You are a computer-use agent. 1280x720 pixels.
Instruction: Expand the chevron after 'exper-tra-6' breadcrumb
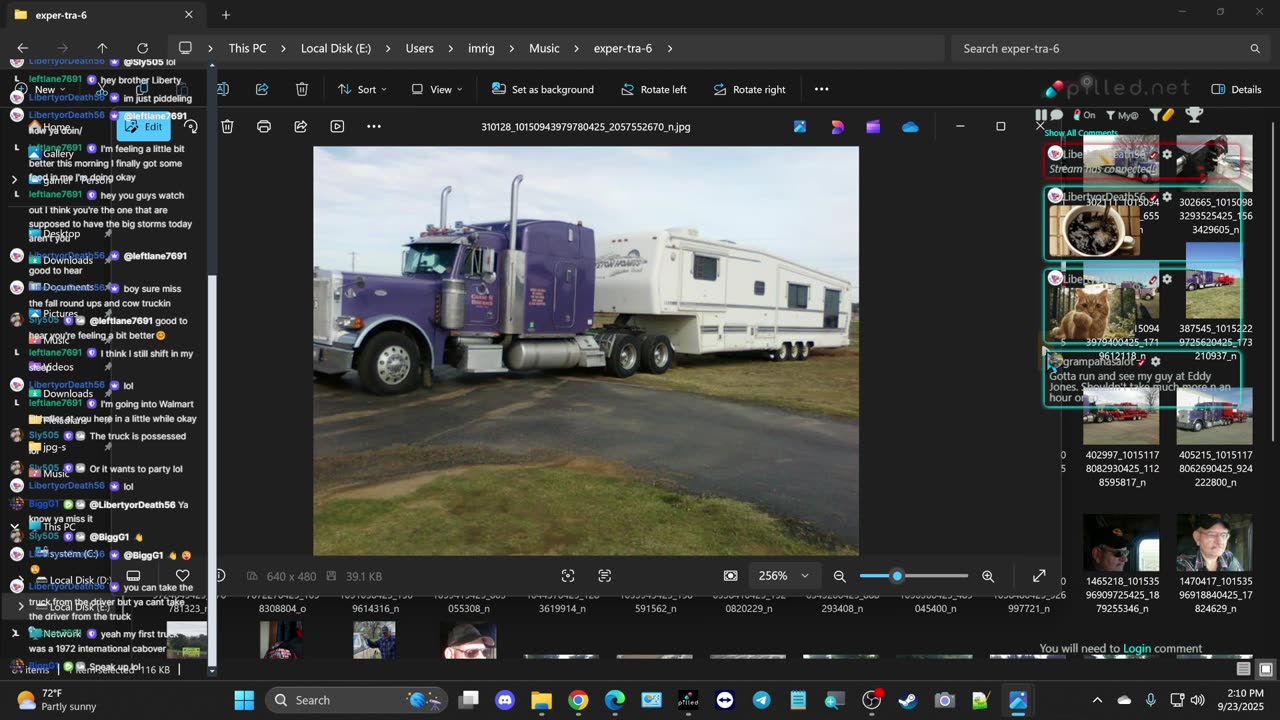coord(670,48)
